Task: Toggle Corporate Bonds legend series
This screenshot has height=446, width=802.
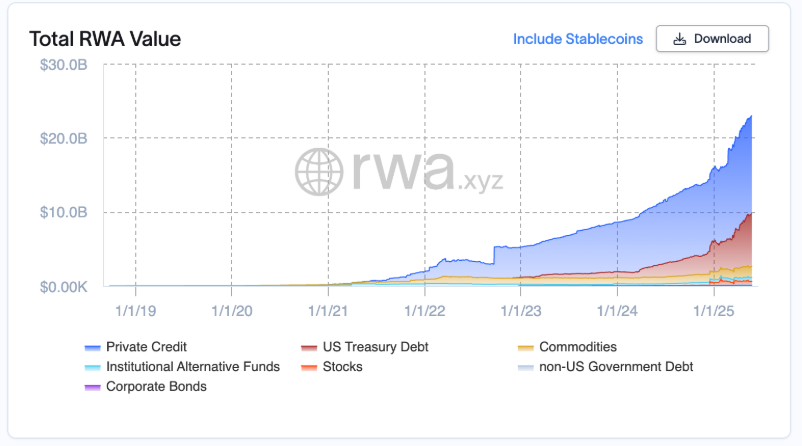Action: point(156,386)
